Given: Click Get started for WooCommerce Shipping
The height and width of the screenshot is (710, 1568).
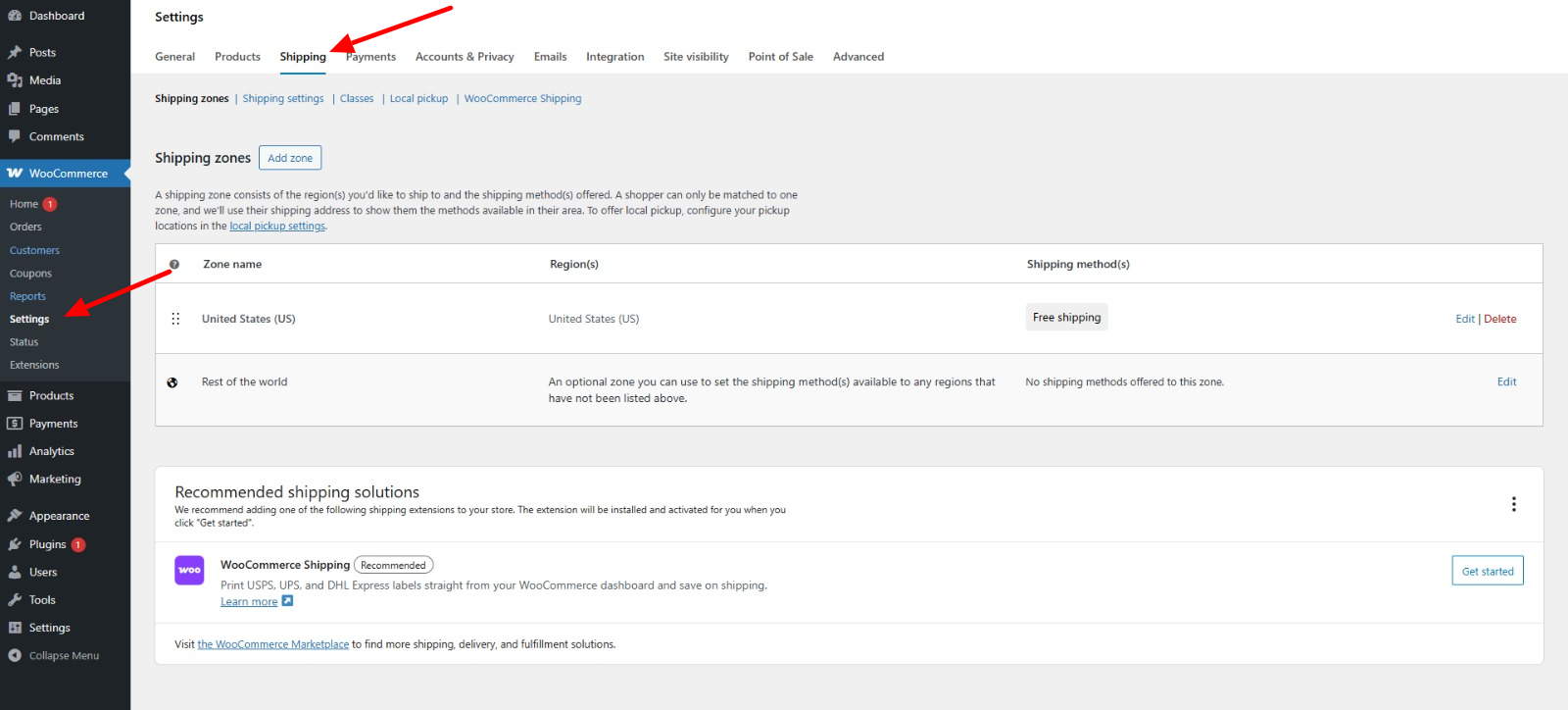Looking at the screenshot, I should point(1488,571).
